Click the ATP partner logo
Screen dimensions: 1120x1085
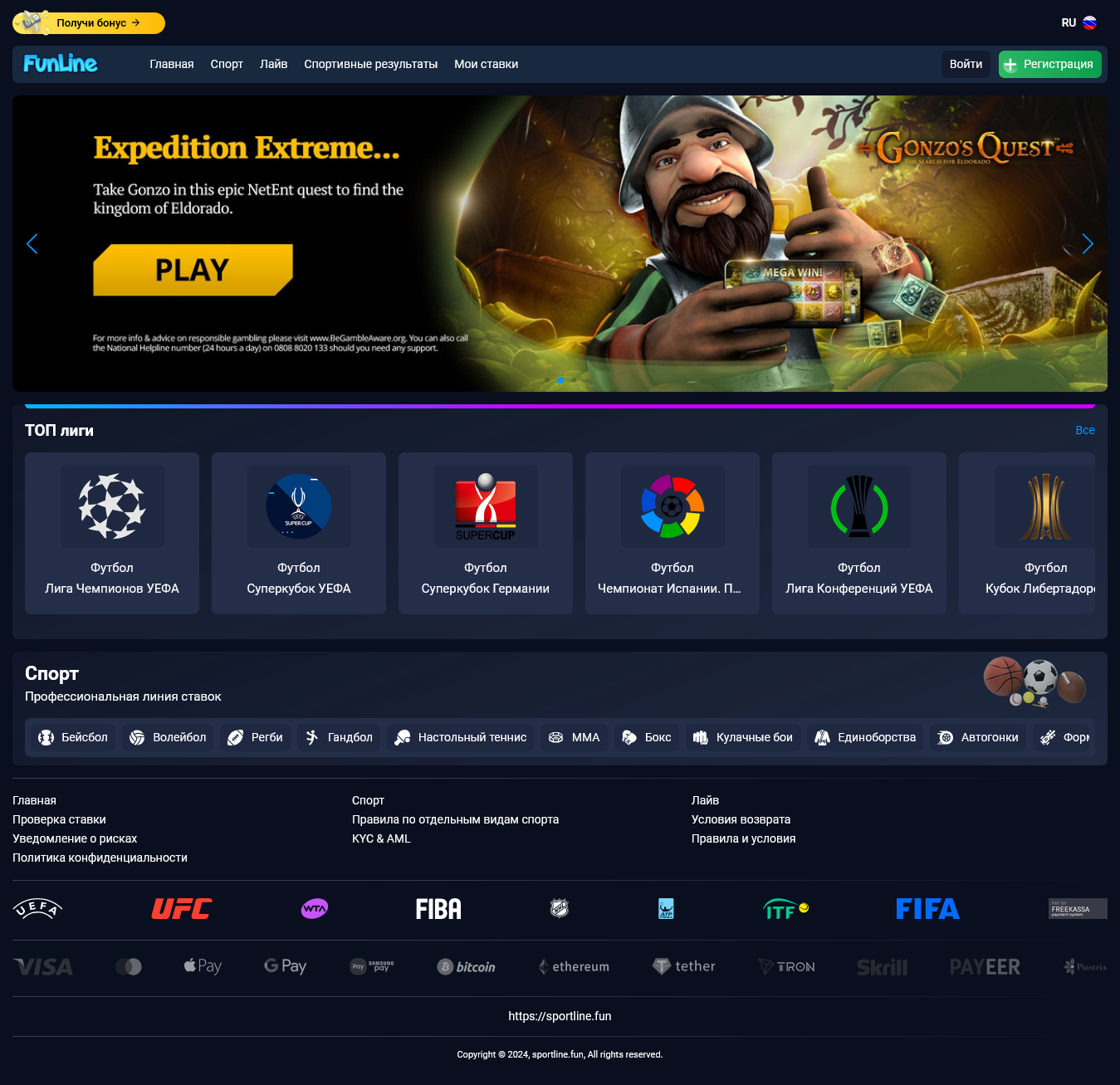tap(666, 908)
